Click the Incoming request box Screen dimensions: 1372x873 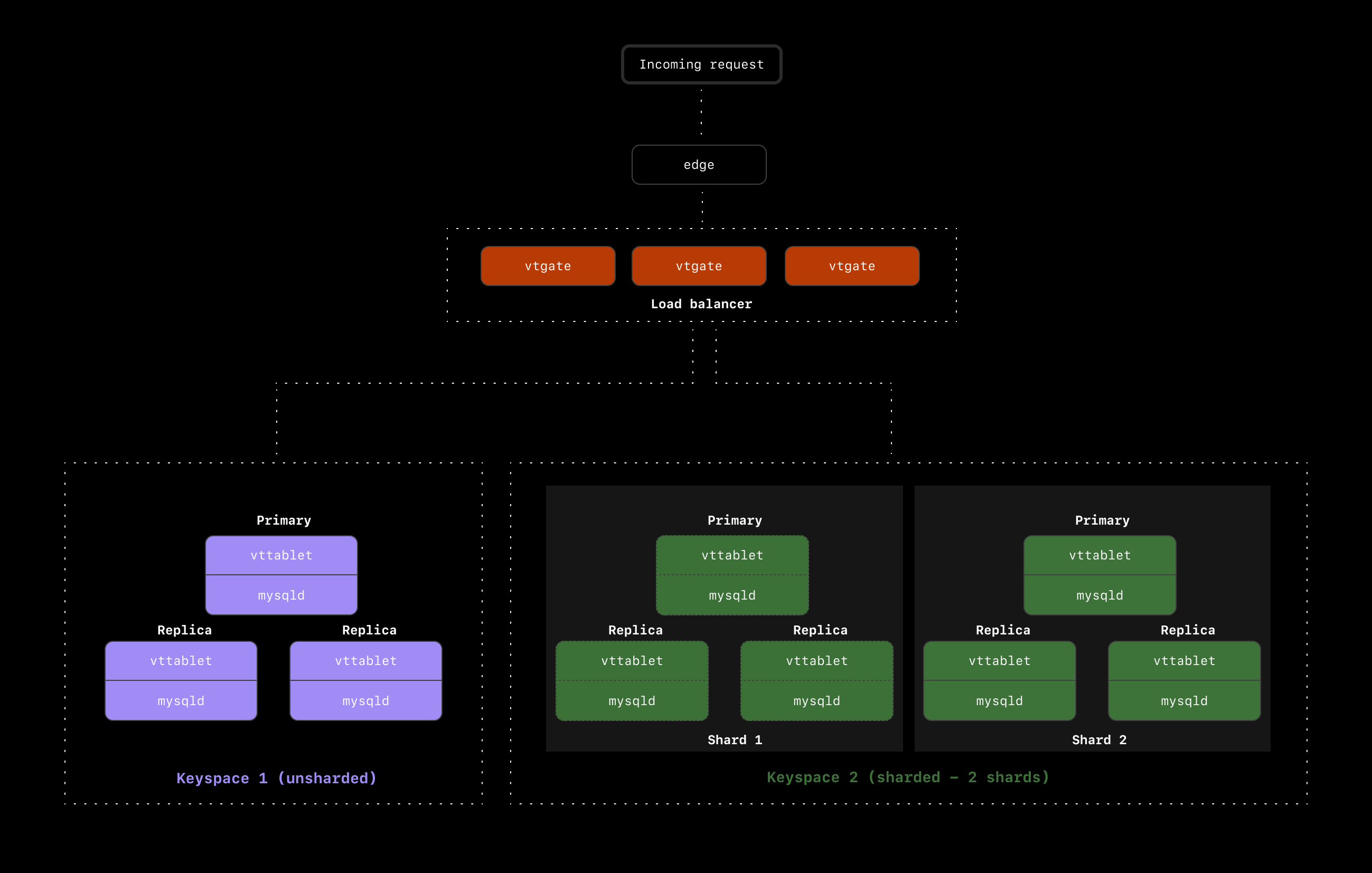point(701,64)
